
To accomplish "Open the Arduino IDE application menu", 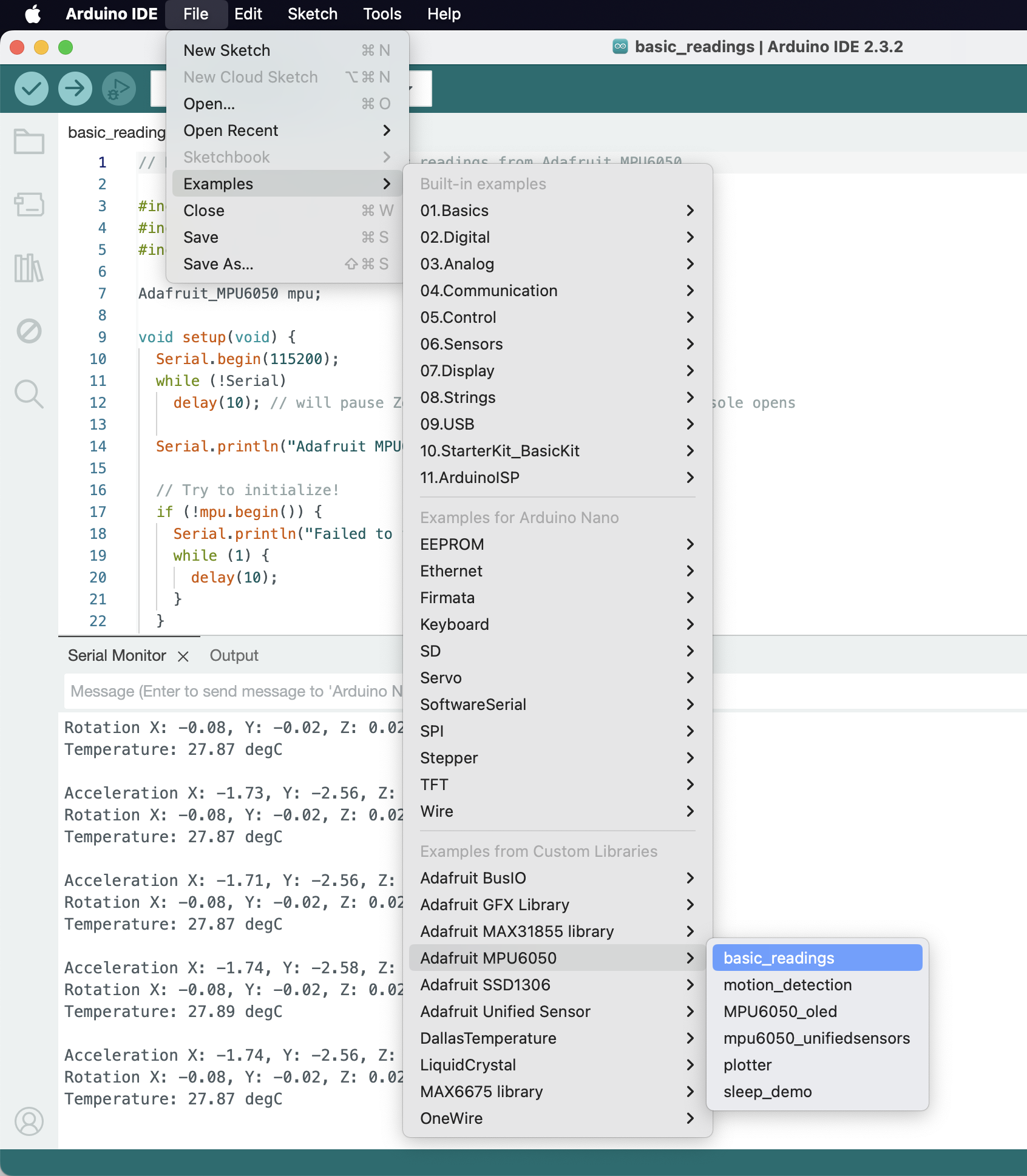I will coord(112,14).
